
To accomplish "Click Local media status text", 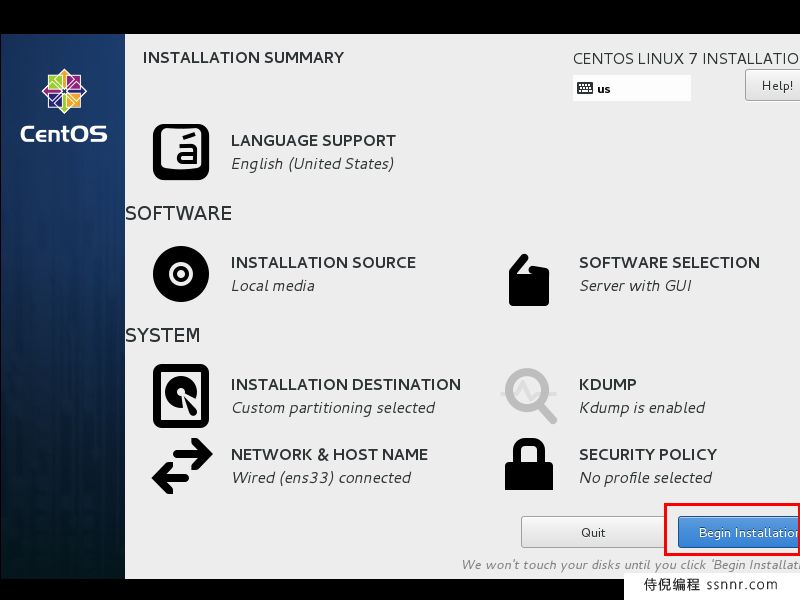I will [x=273, y=286].
